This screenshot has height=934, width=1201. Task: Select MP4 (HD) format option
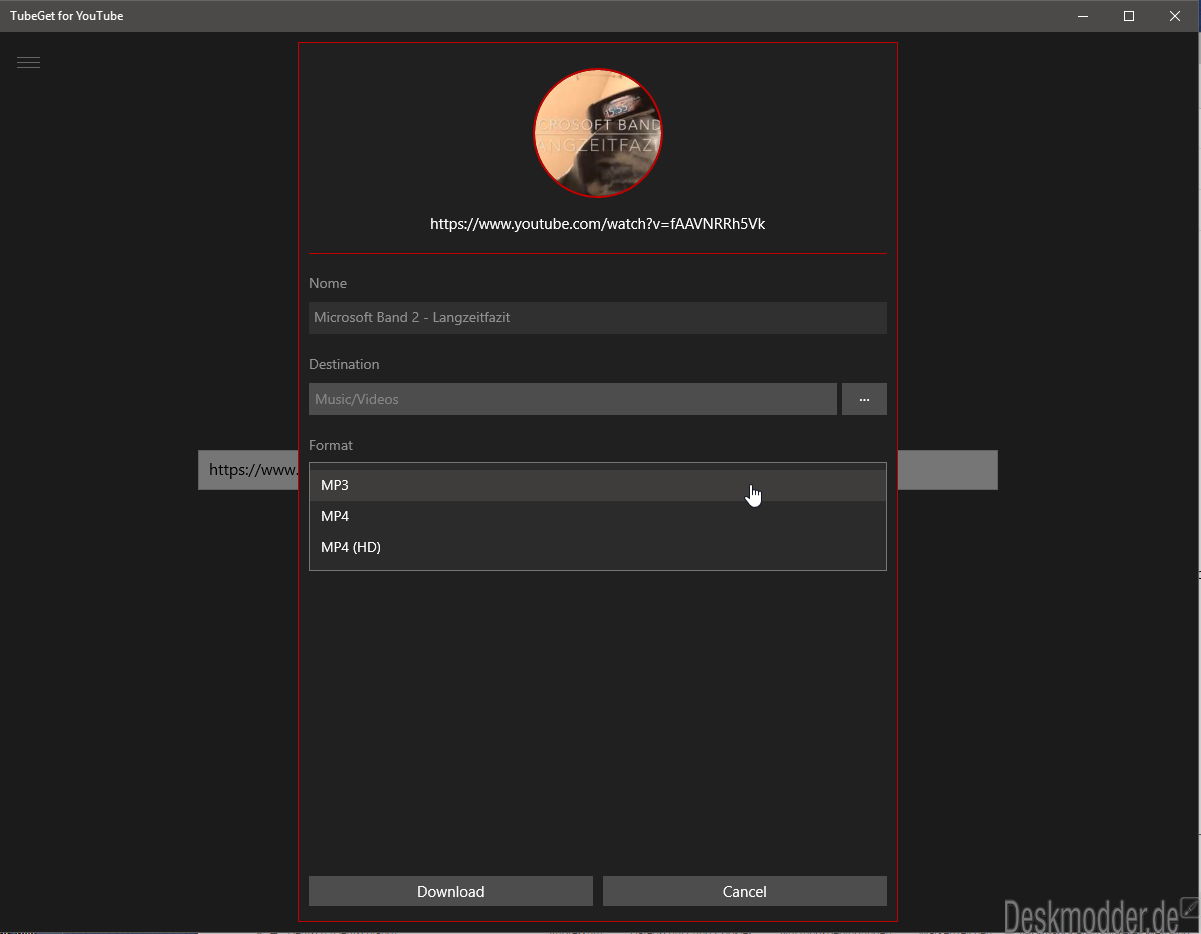pos(598,547)
